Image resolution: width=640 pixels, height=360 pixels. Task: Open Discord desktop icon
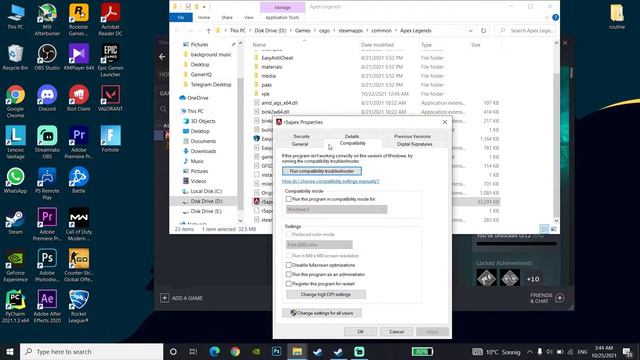(47, 98)
